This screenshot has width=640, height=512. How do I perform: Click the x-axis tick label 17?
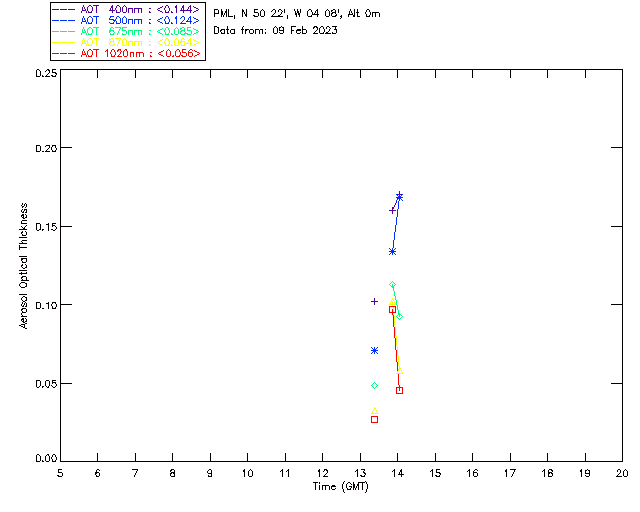click(510, 473)
